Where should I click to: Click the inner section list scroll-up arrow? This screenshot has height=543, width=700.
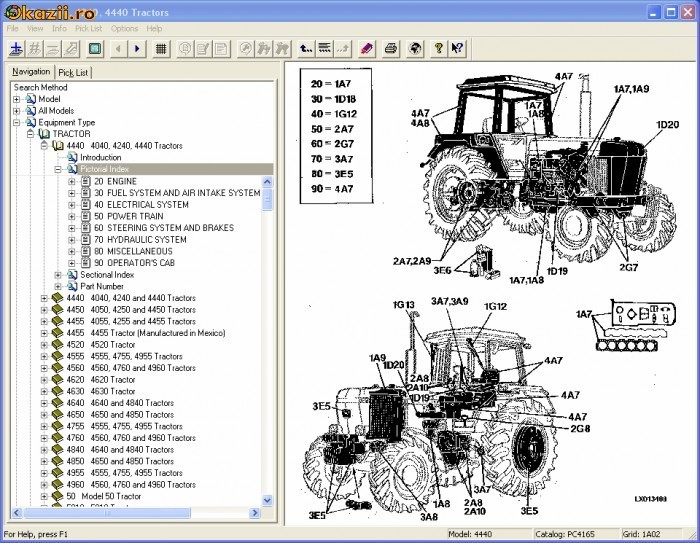pos(267,181)
